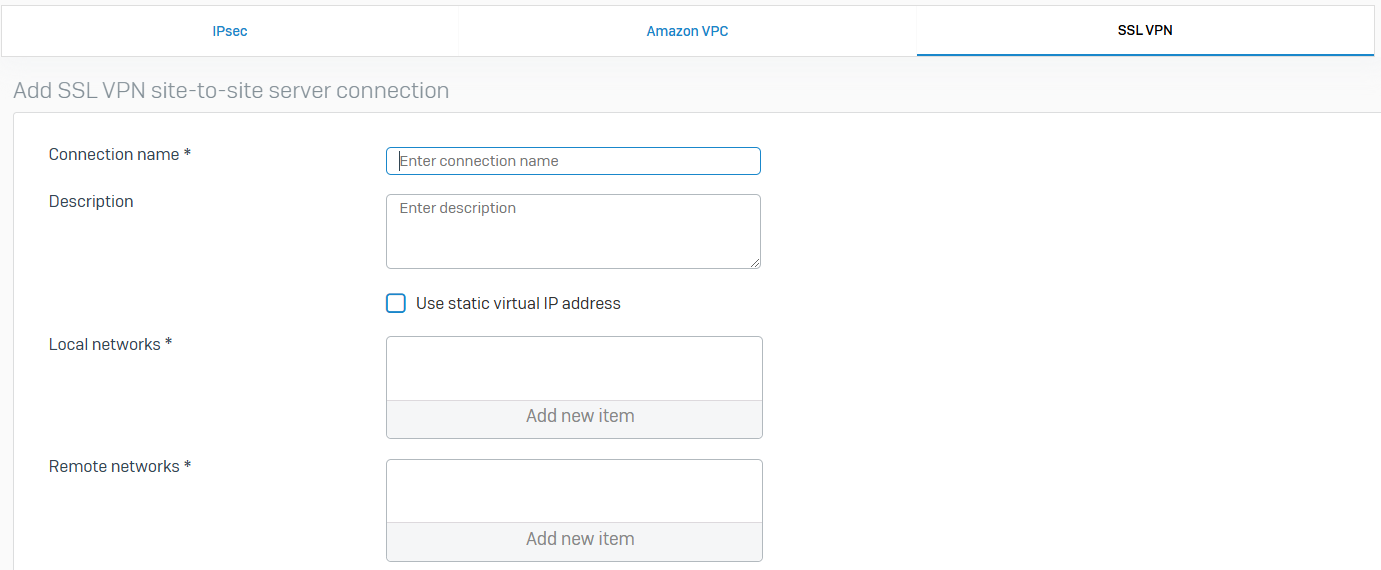Focus the Description text area

573,231
